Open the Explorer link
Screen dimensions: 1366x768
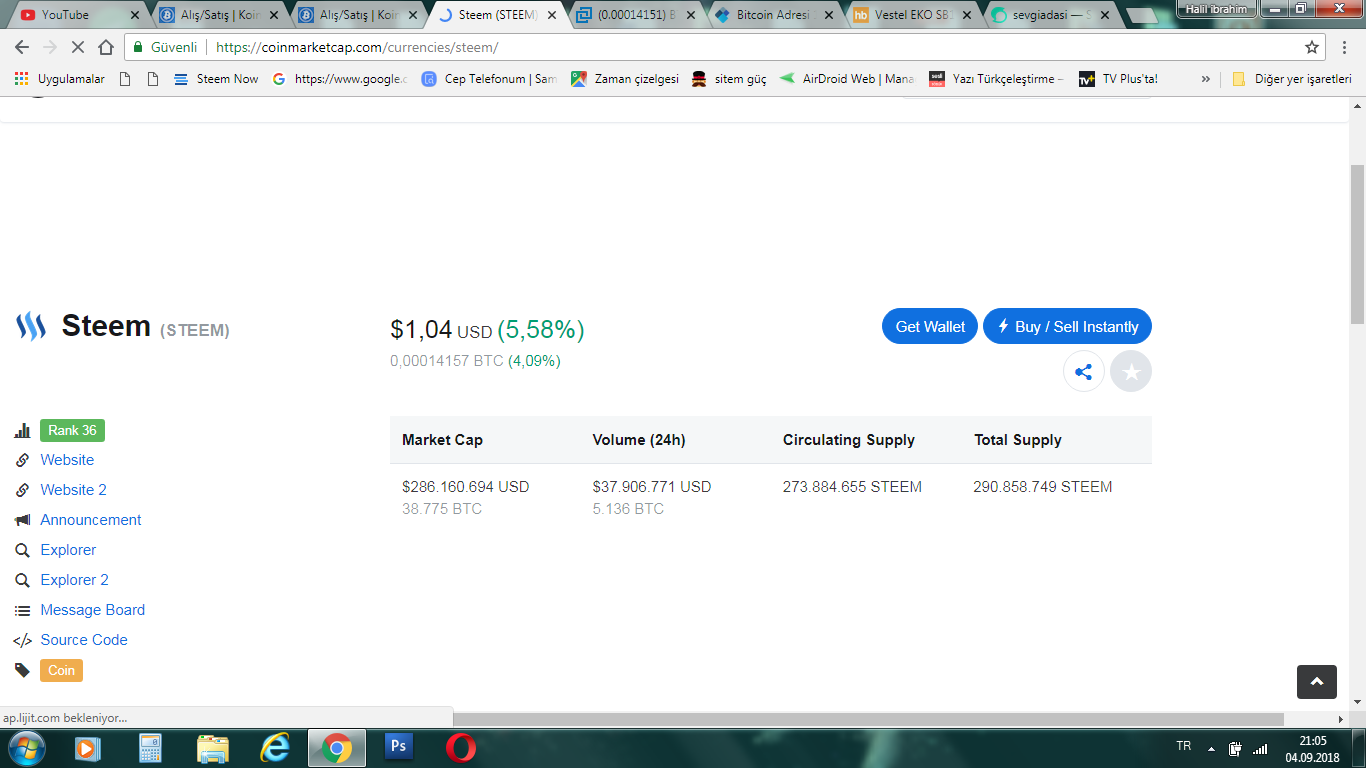[68, 550]
